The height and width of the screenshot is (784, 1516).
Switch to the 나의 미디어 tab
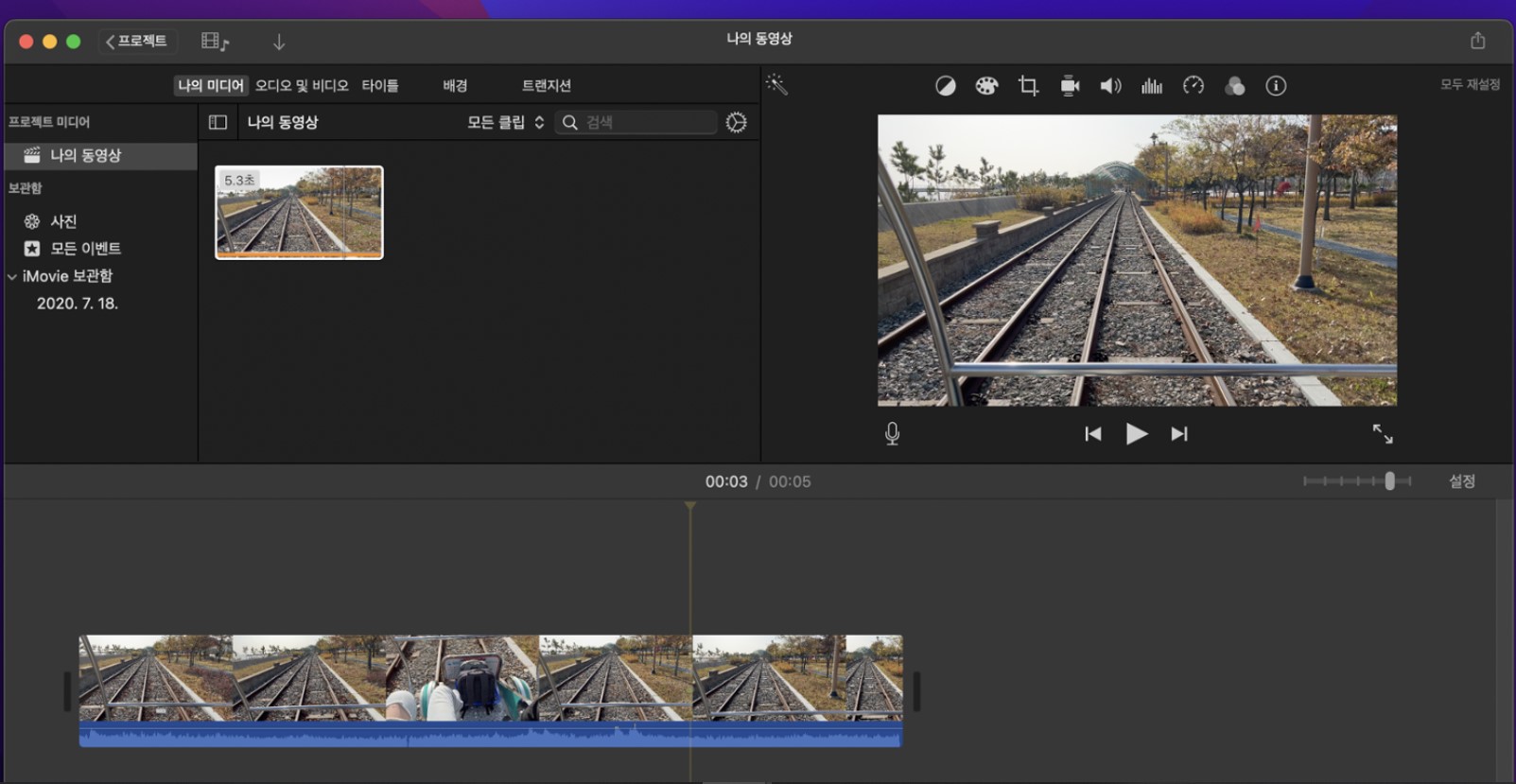tap(211, 85)
